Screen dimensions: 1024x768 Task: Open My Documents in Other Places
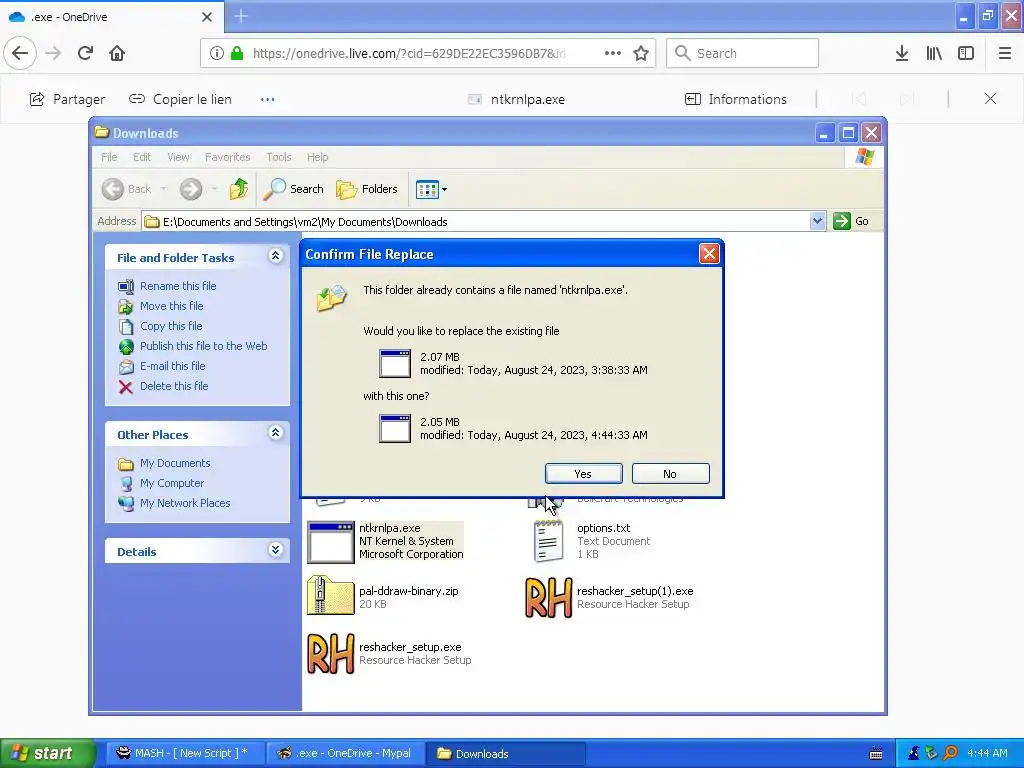point(175,463)
